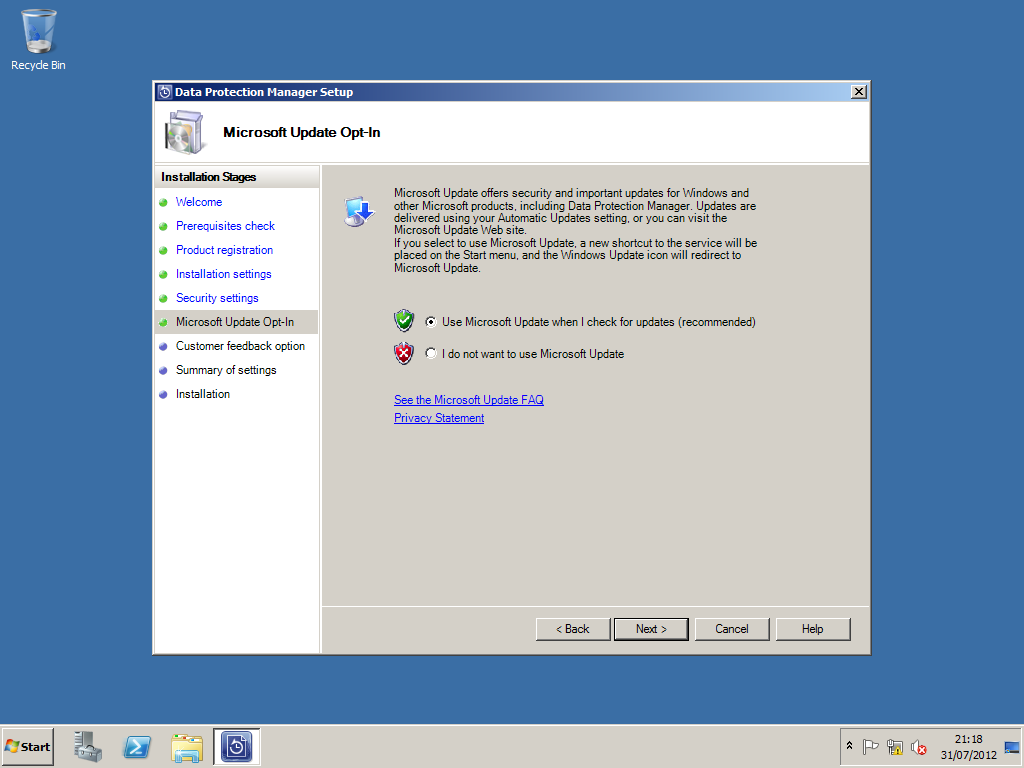Open Windows Explorer from the taskbar
1024x768 pixels.
[x=187, y=746]
